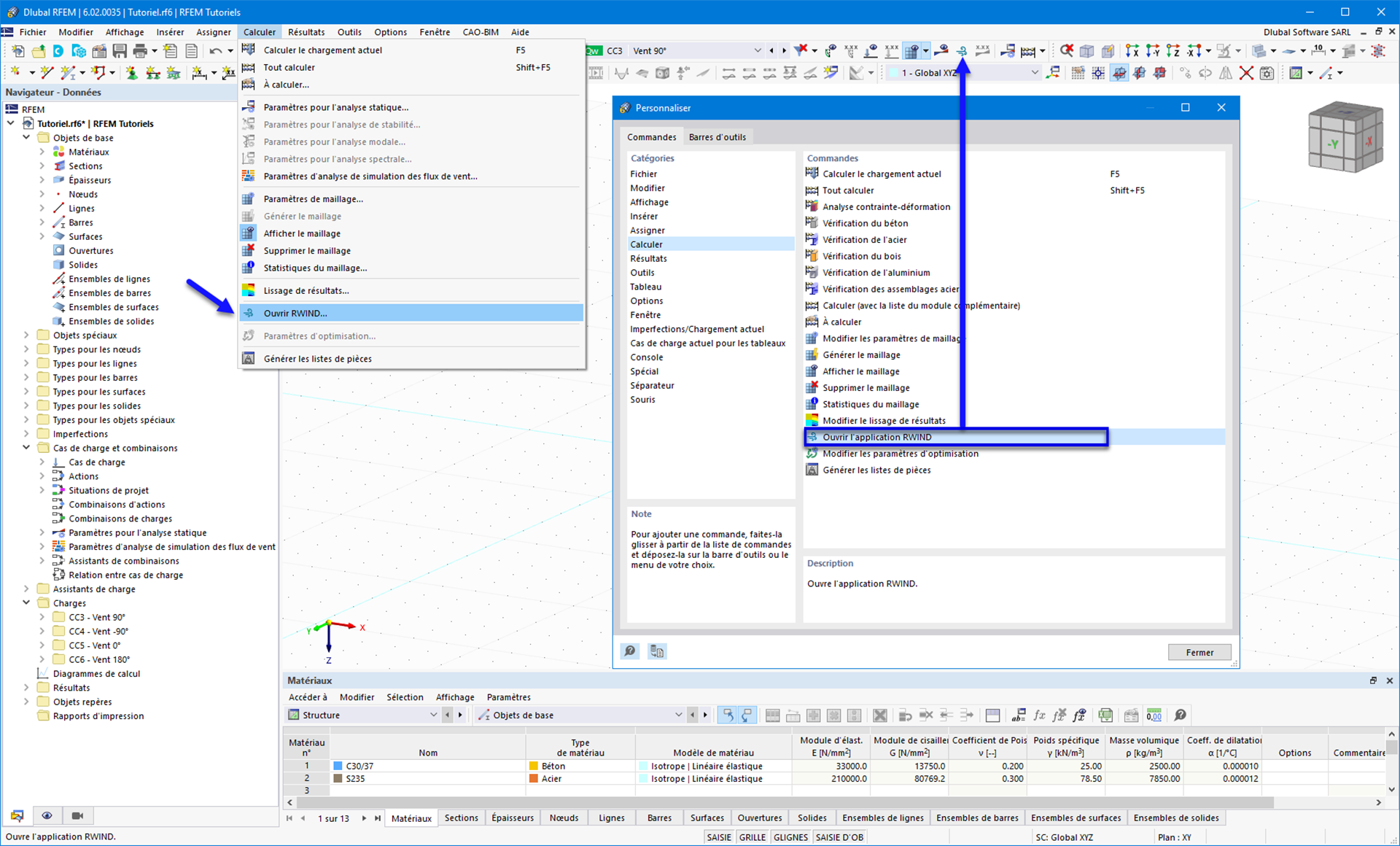The image size is (1400, 846).
Task: Toggle the GLIGNES snap option
Action: point(790,837)
